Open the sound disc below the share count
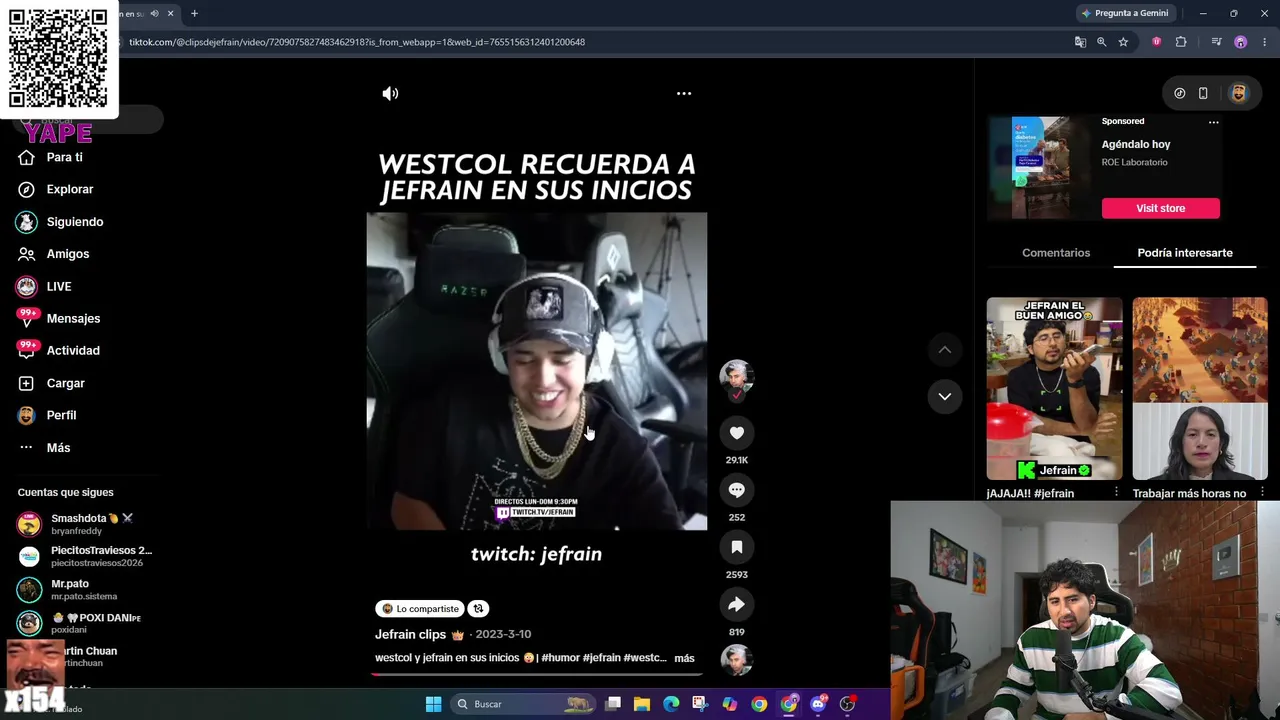This screenshot has height=720, width=1280. point(737,660)
